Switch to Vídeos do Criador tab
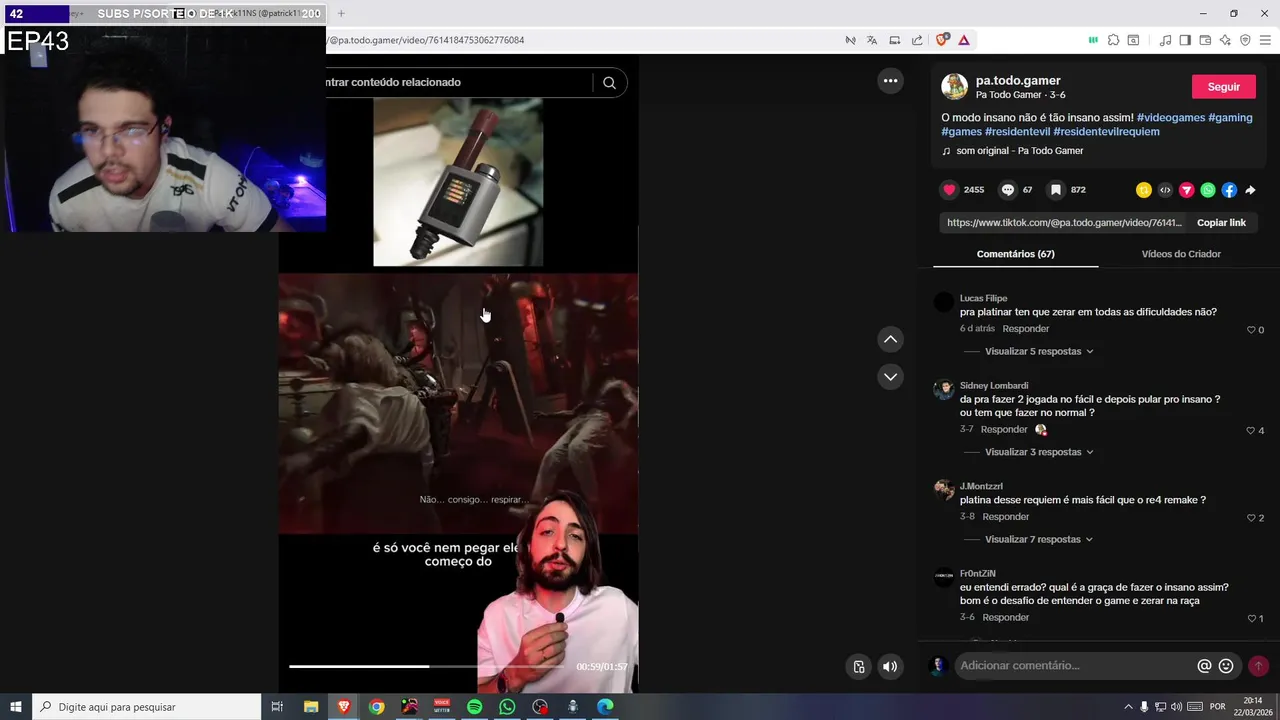1280x720 pixels. (x=1181, y=254)
